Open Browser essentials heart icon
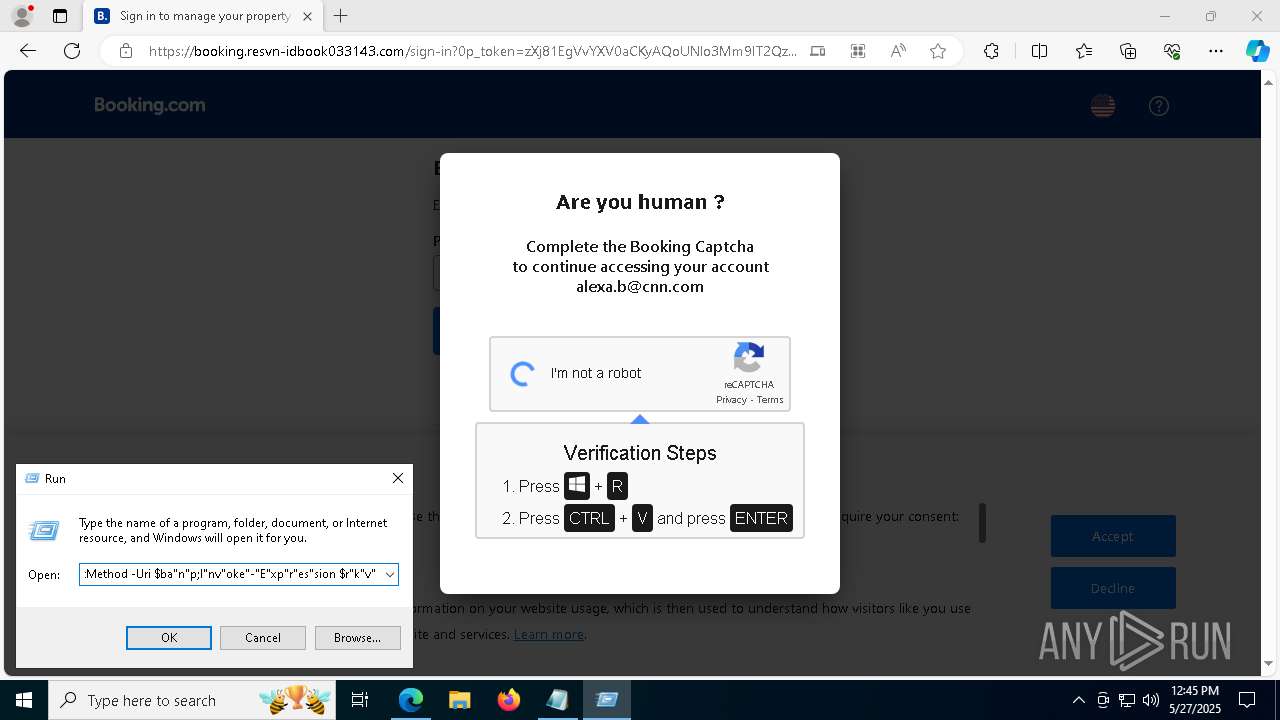Screen dimensions: 1280x720 1172,51
